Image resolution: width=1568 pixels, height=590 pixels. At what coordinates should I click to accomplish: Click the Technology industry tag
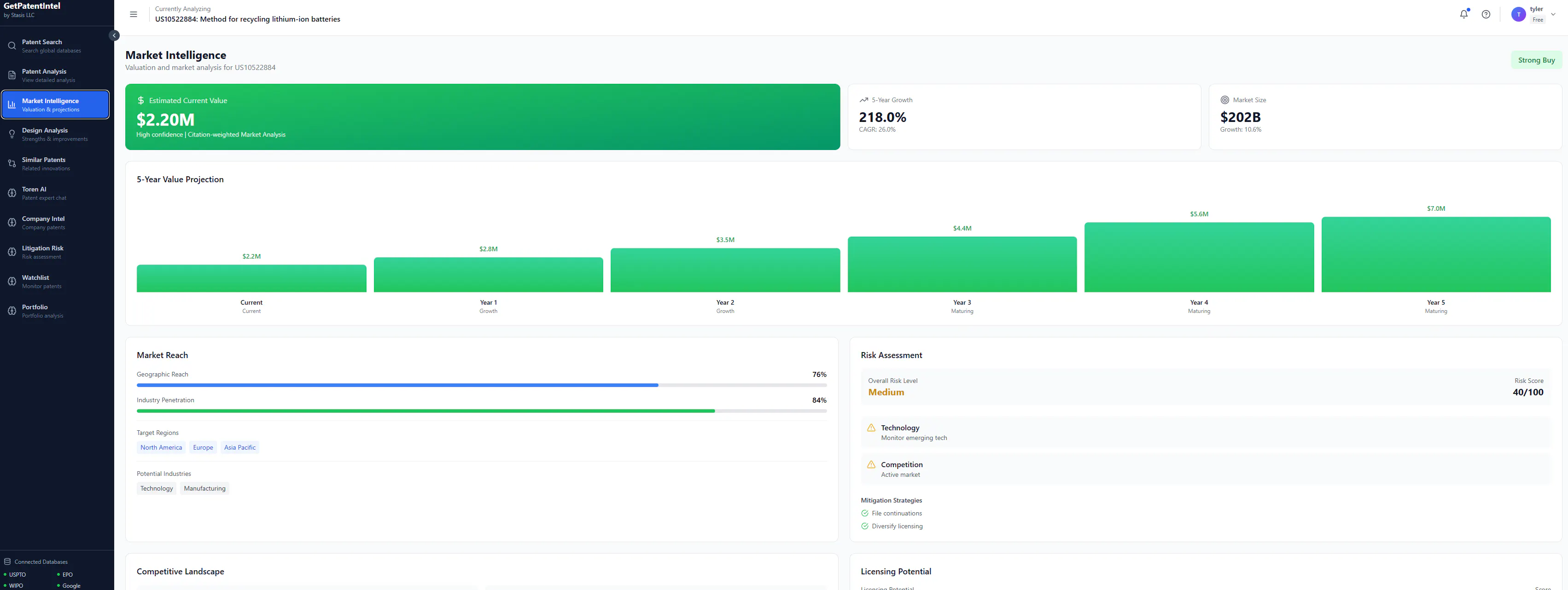(157, 488)
